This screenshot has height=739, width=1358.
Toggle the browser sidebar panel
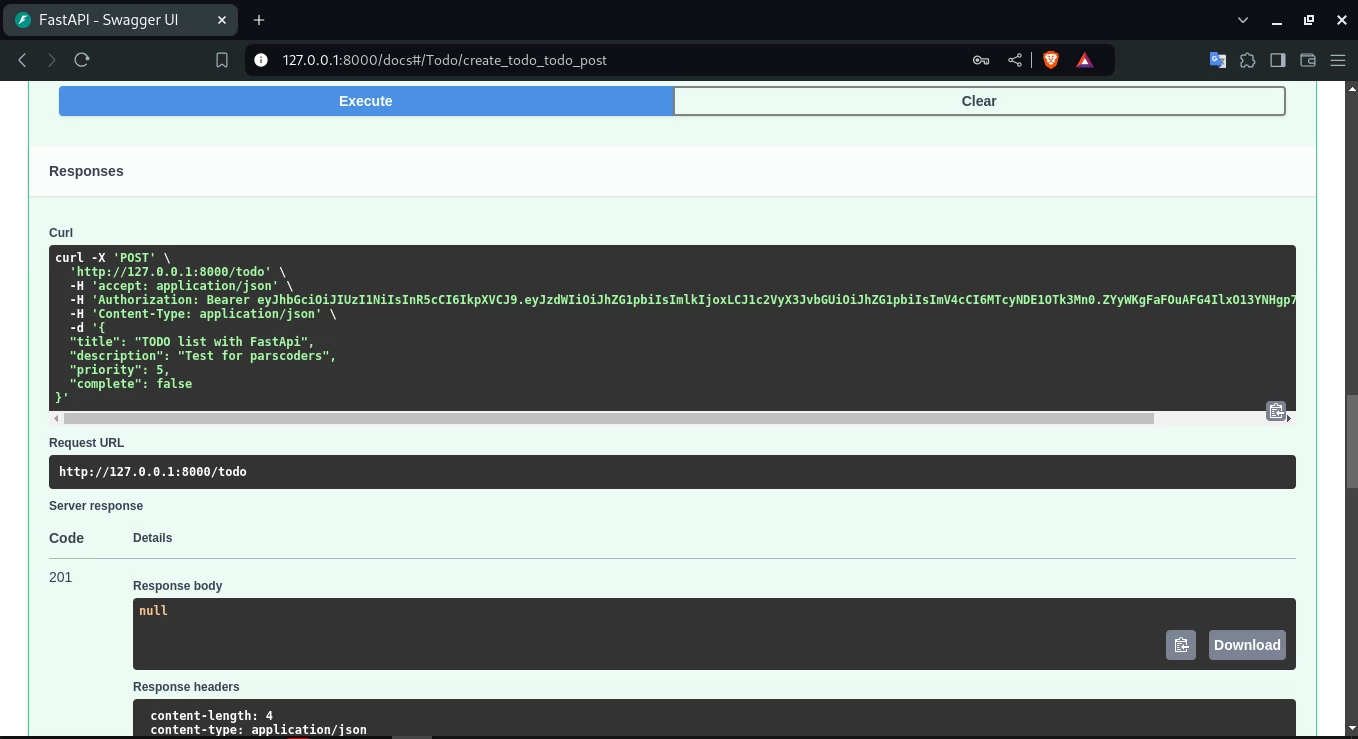(x=1277, y=60)
